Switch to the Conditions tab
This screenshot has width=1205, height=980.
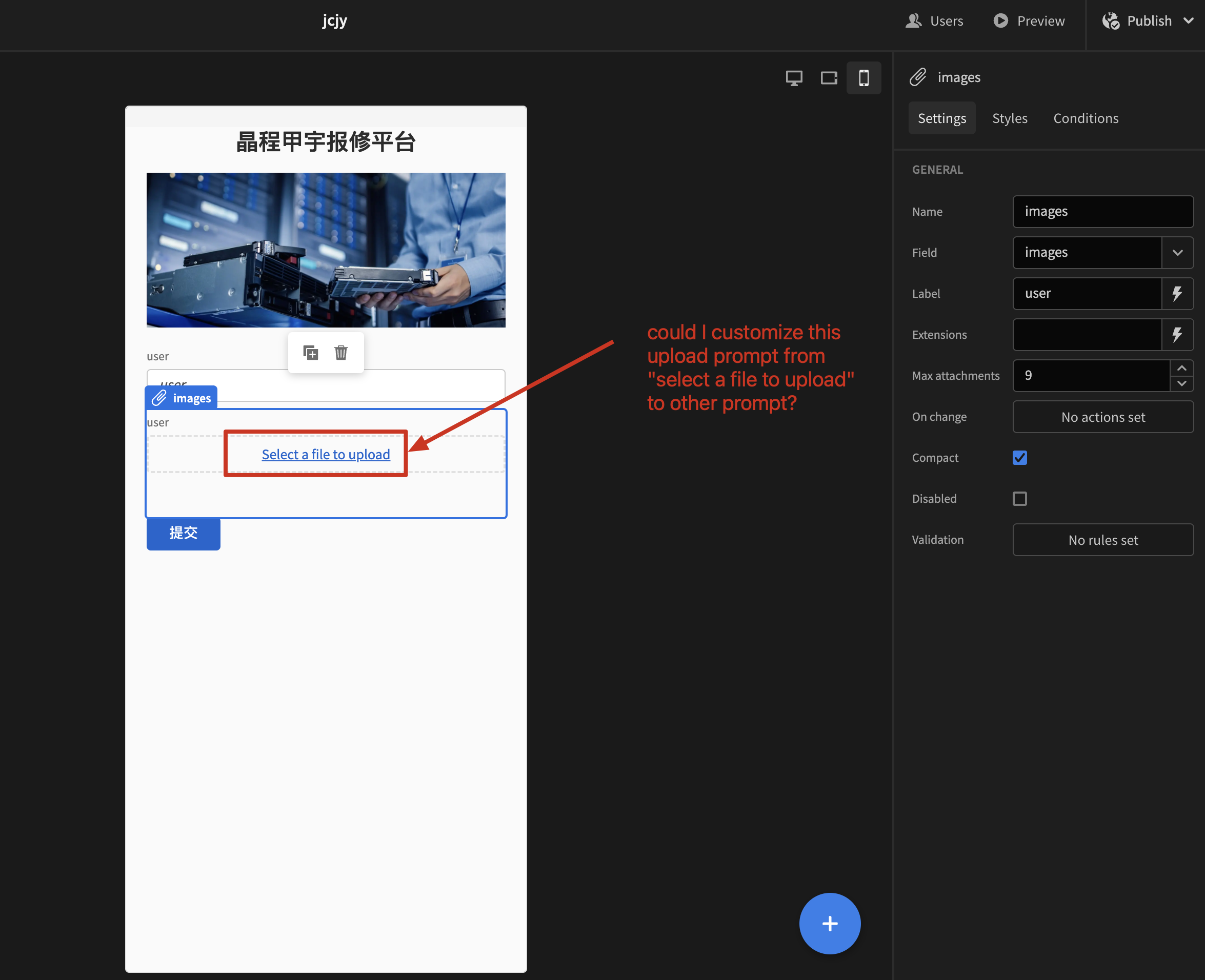pos(1086,117)
